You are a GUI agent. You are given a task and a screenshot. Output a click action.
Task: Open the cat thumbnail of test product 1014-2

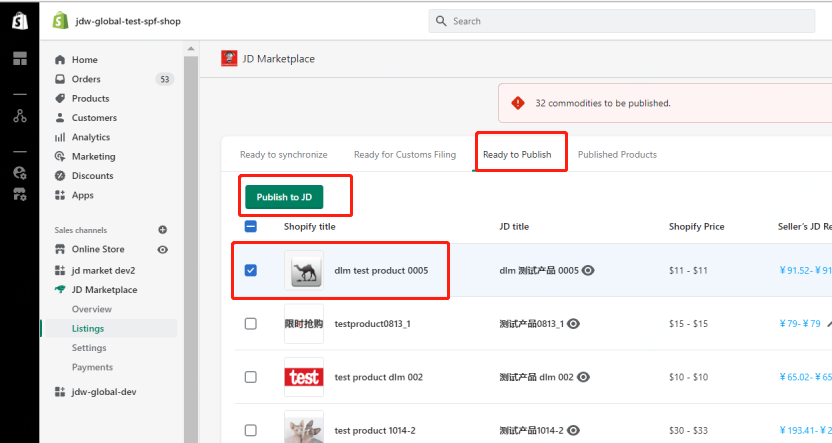pos(304,428)
